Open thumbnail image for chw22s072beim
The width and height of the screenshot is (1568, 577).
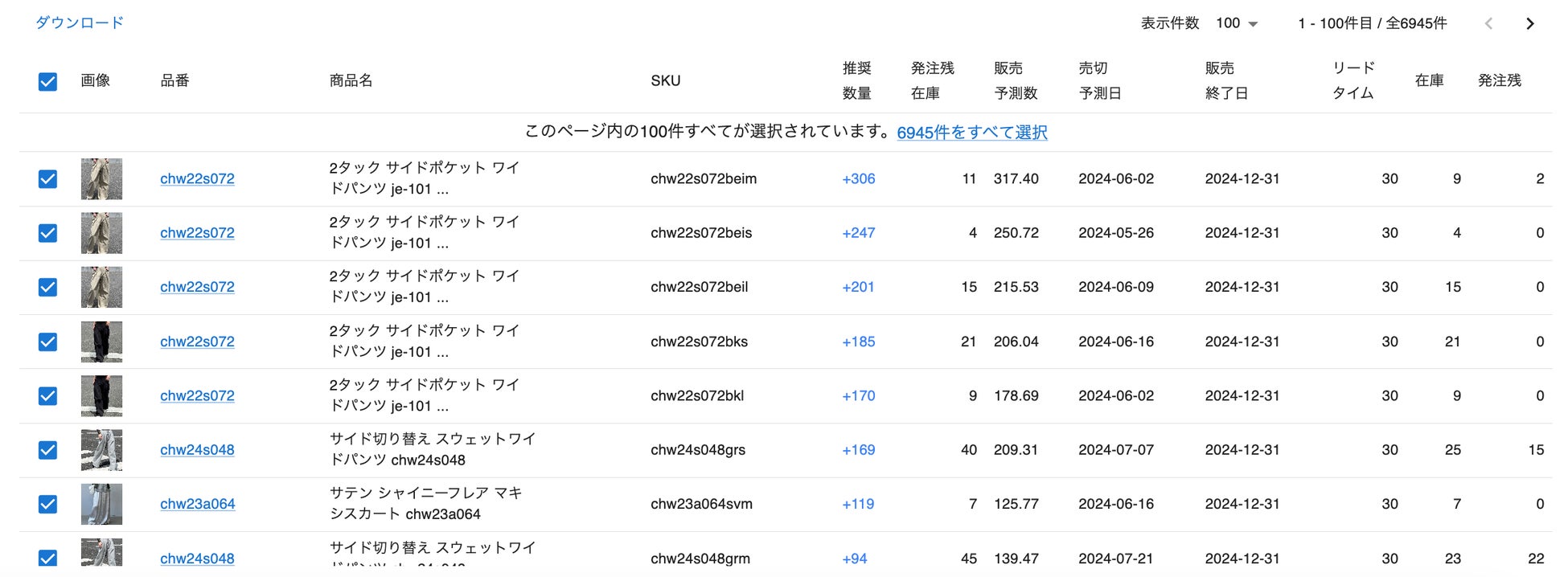pyautogui.click(x=101, y=178)
